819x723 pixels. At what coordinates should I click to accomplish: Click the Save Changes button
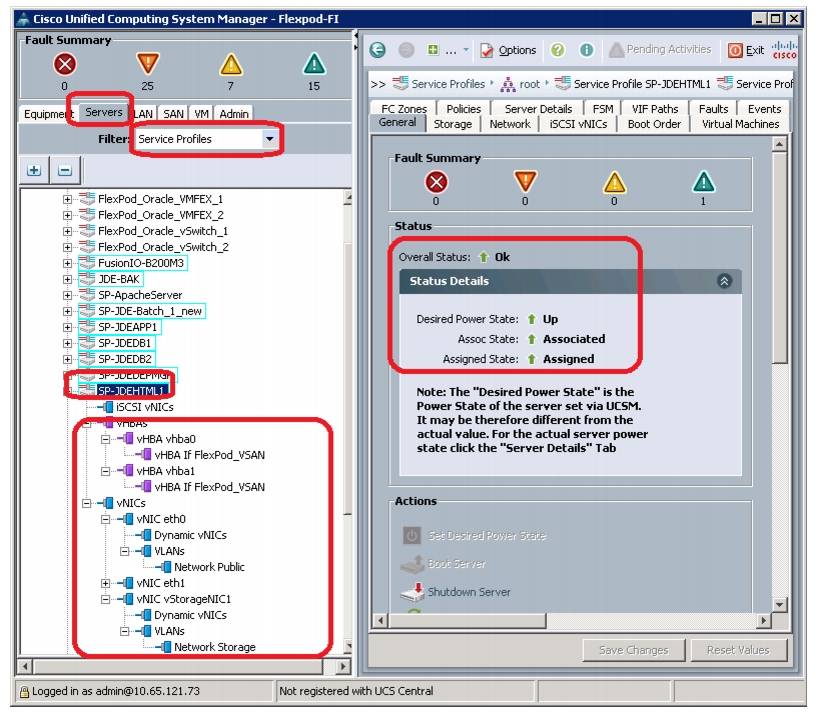pos(634,650)
